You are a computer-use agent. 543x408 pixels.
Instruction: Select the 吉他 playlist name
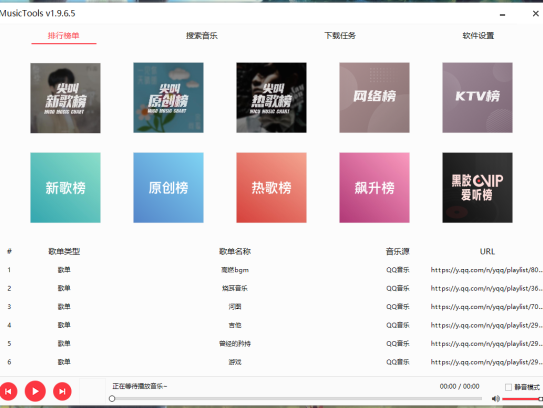pyautogui.click(x=235, y=325)
